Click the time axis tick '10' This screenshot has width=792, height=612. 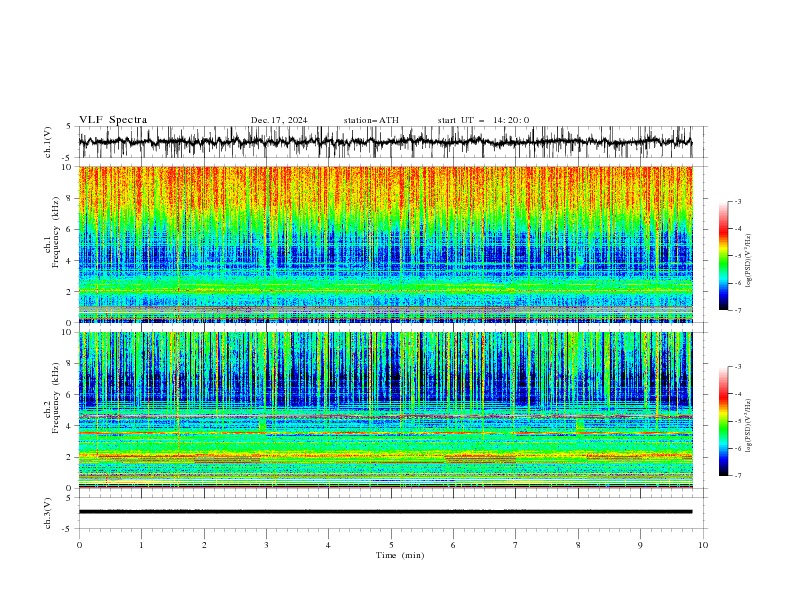tap(703, 545)
